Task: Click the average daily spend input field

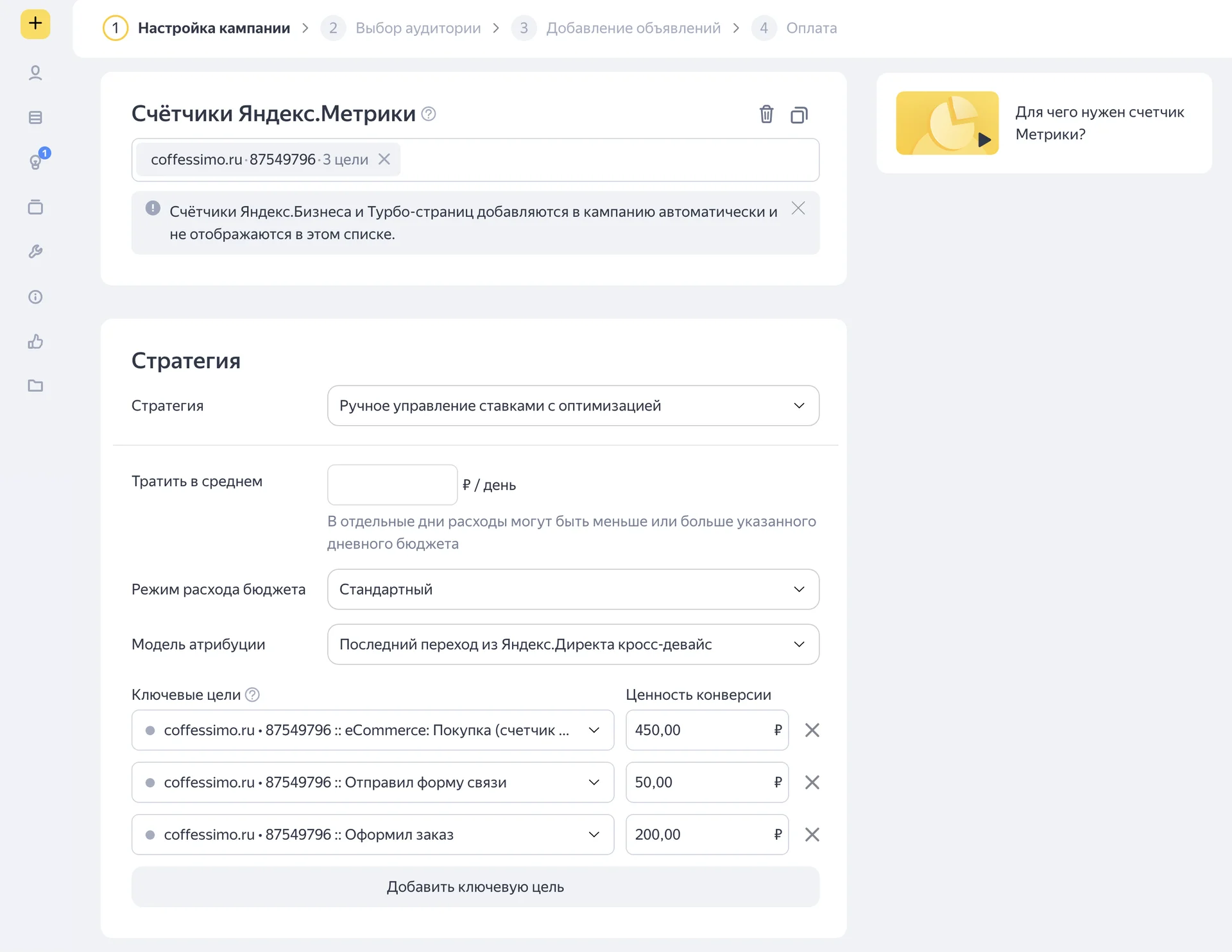Action: tap(392, 484)
